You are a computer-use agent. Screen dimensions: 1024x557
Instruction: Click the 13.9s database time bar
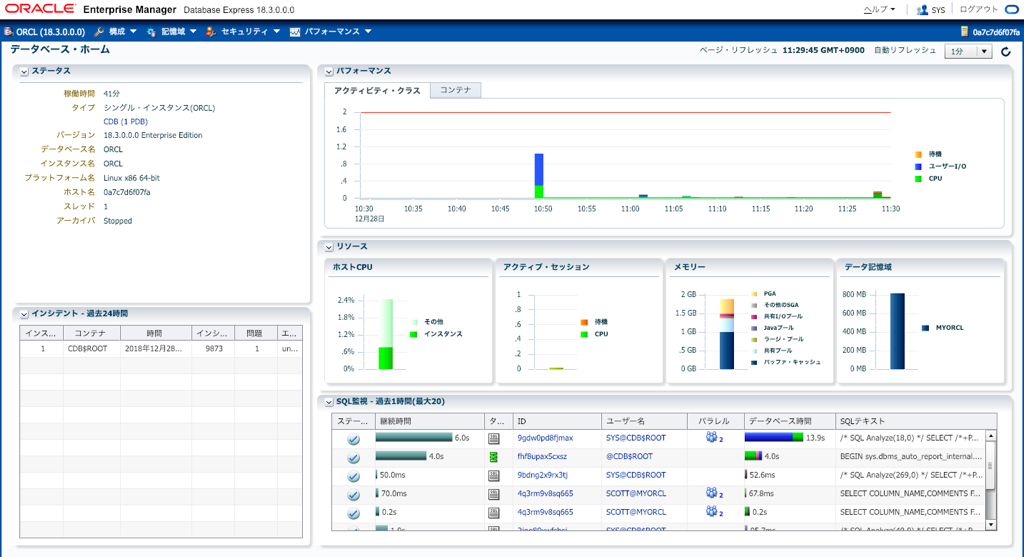[x=774, y=438]
